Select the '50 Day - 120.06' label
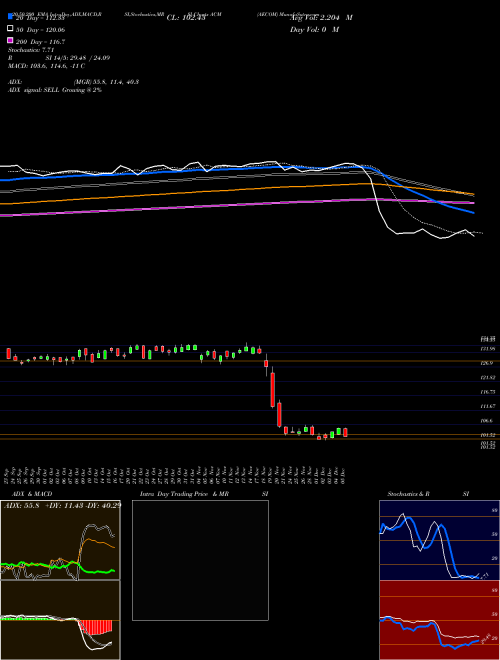500x660 pixels. 40,30
